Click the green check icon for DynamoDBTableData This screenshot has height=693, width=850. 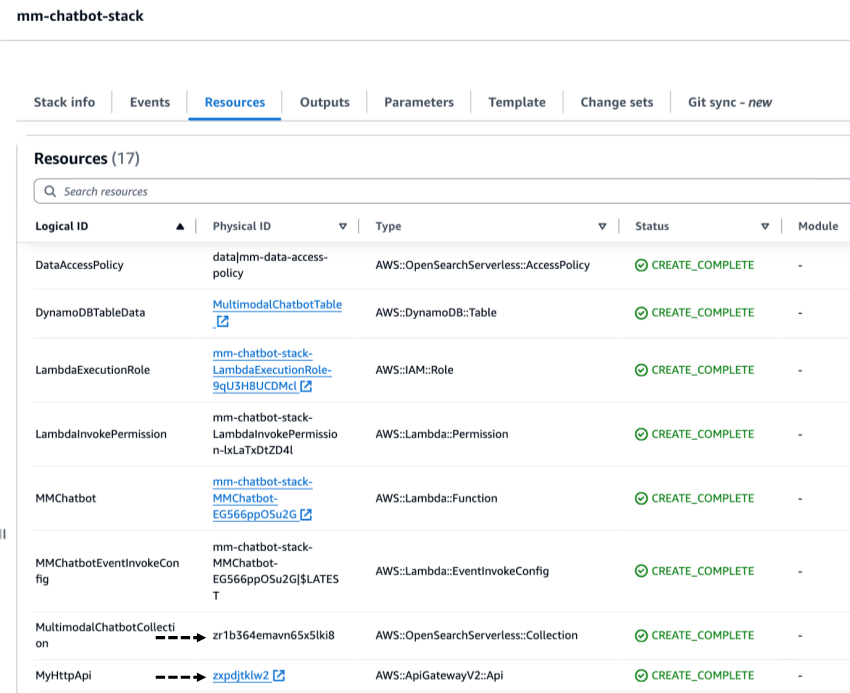point(640,311)
